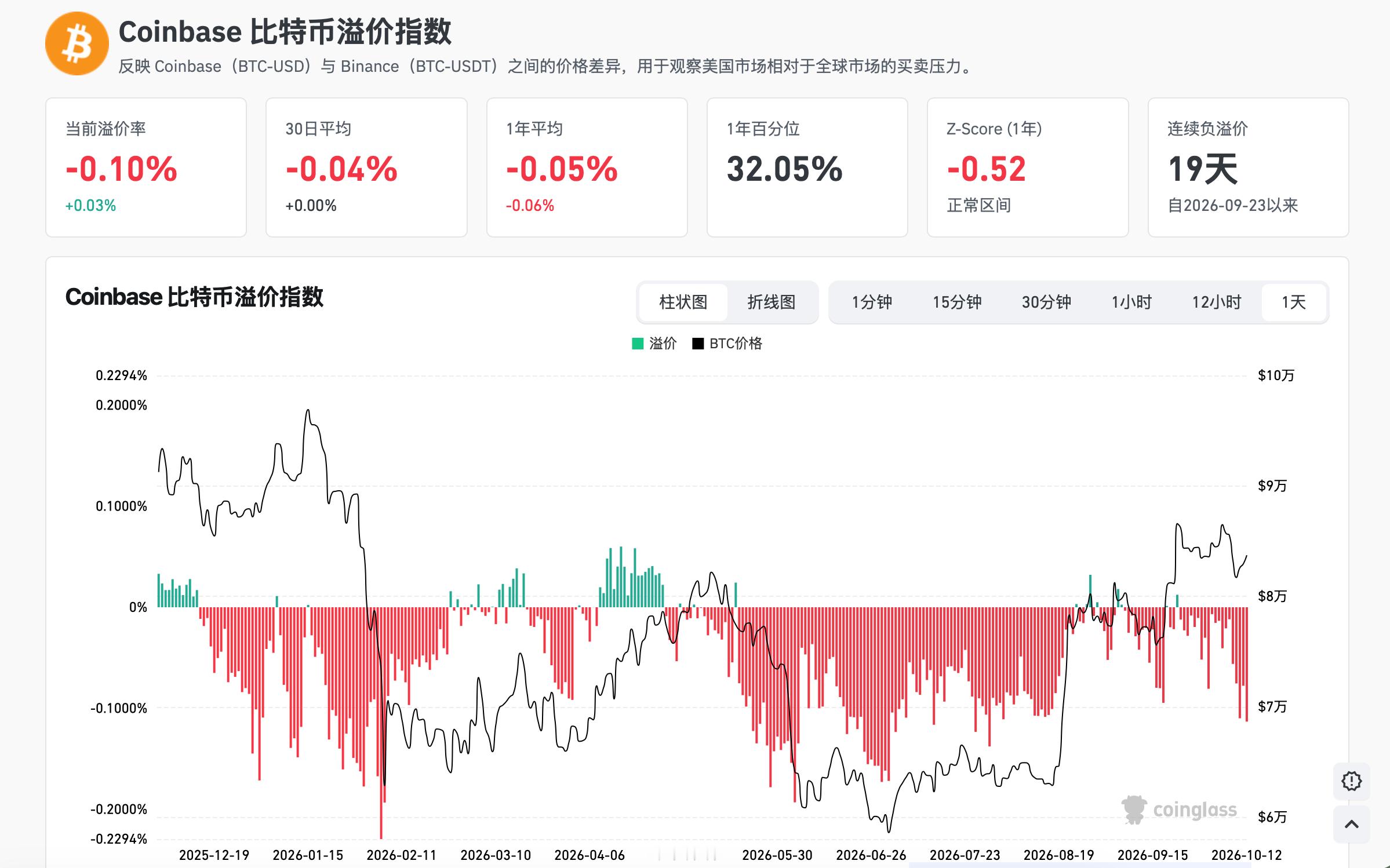Click the +0.03% change under 当前溢价率
The height and width of the screenshot is (868, 1390).
pyautogui.click(x=90, y=206)
